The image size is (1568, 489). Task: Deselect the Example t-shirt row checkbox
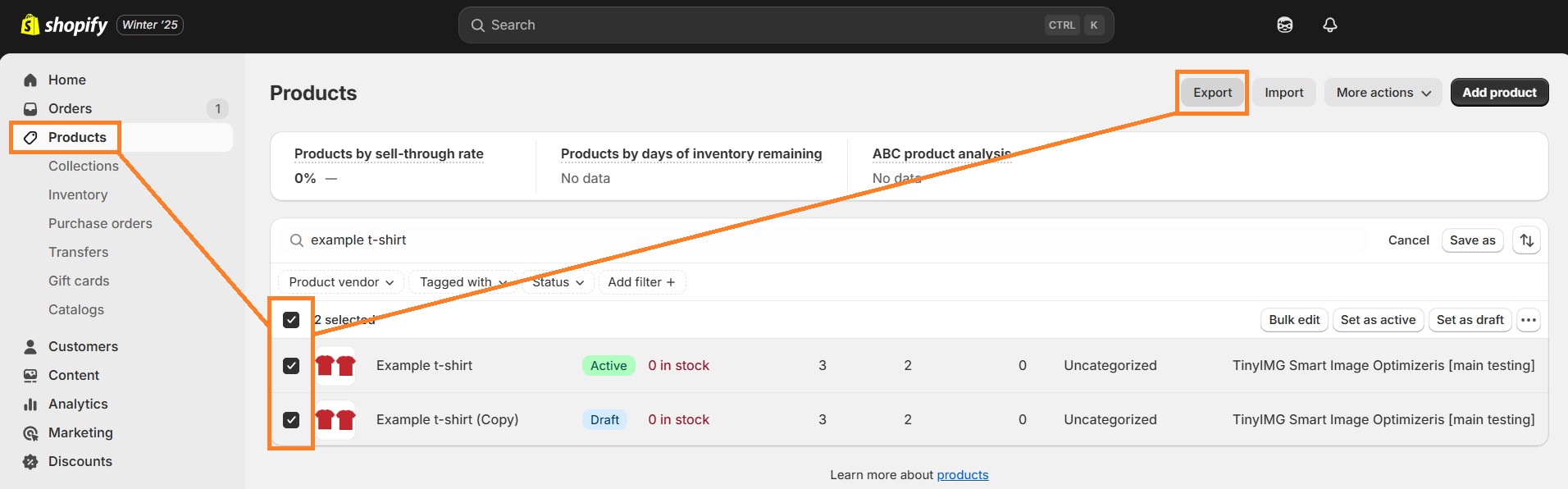pos(291,365)
